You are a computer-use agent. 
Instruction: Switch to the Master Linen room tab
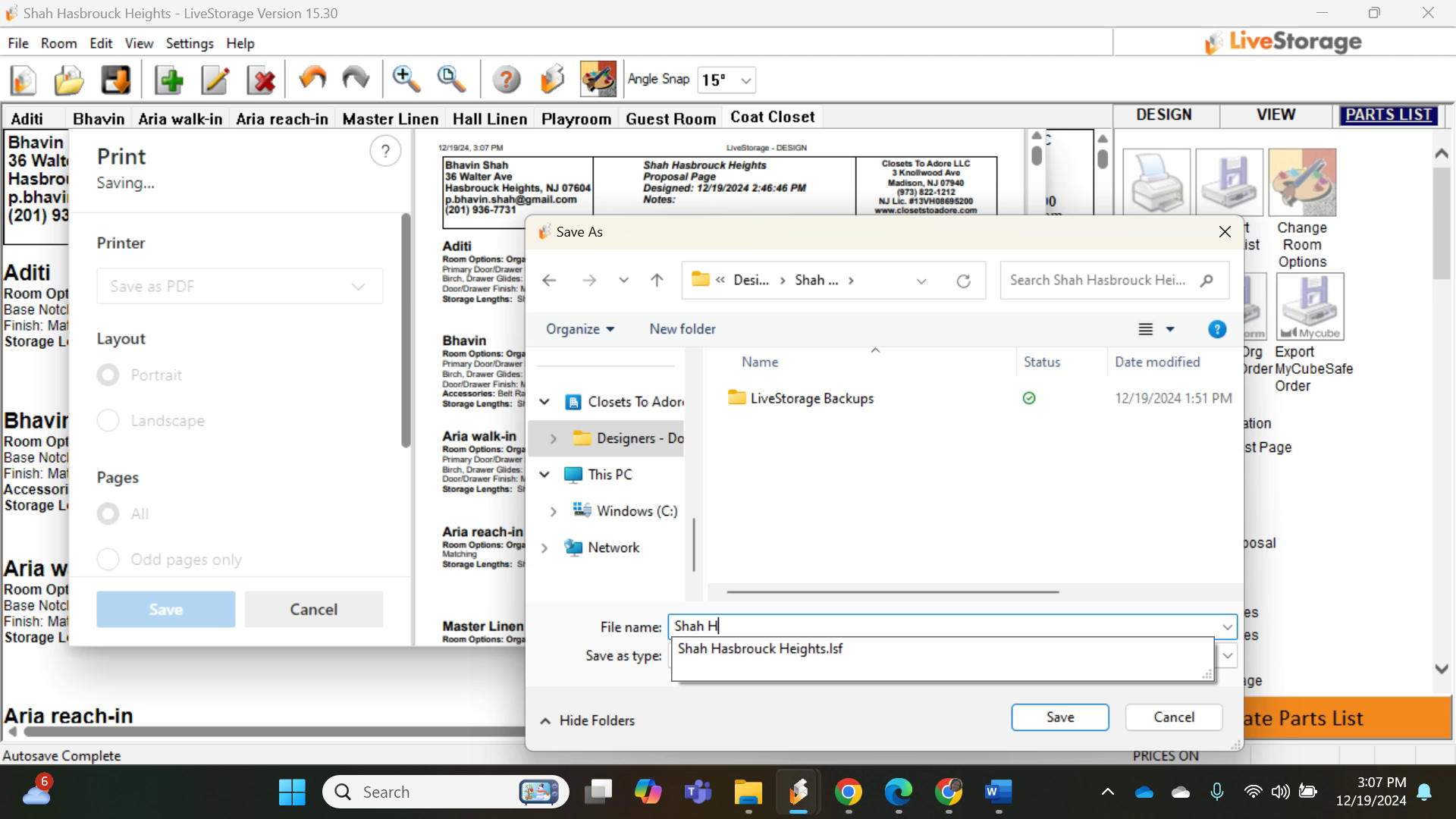click(x=390, y=119)
